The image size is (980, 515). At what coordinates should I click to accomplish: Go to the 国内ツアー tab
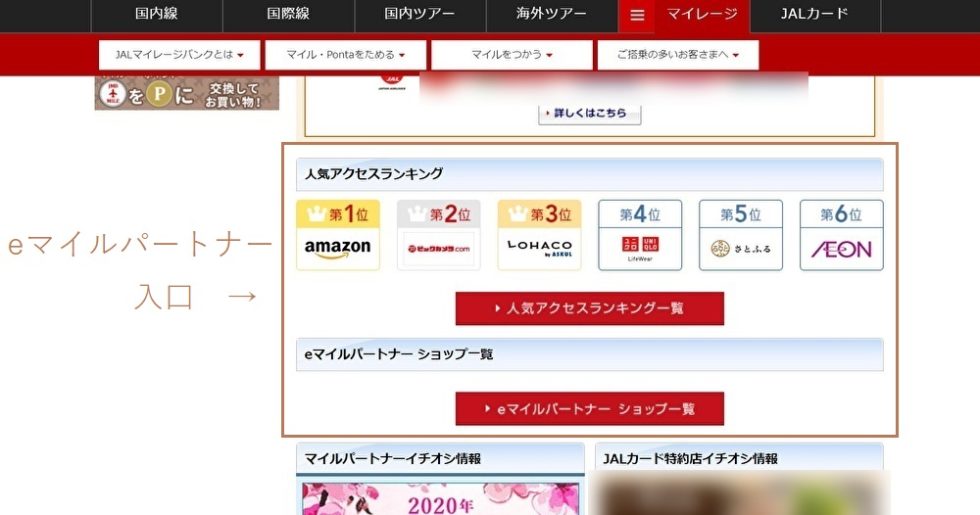tap(420, 14)
